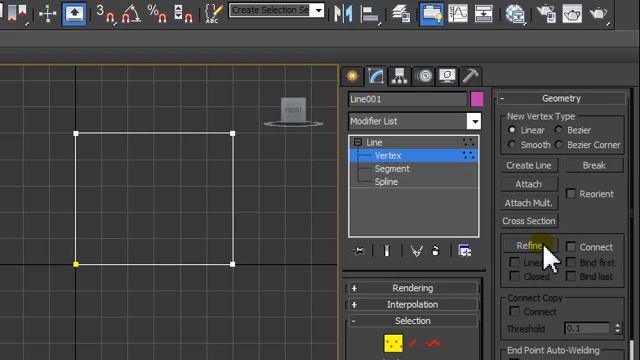The image size is (640, 360).
Task: Click the Mirror tool icon
Action: (x=343, y=13)
